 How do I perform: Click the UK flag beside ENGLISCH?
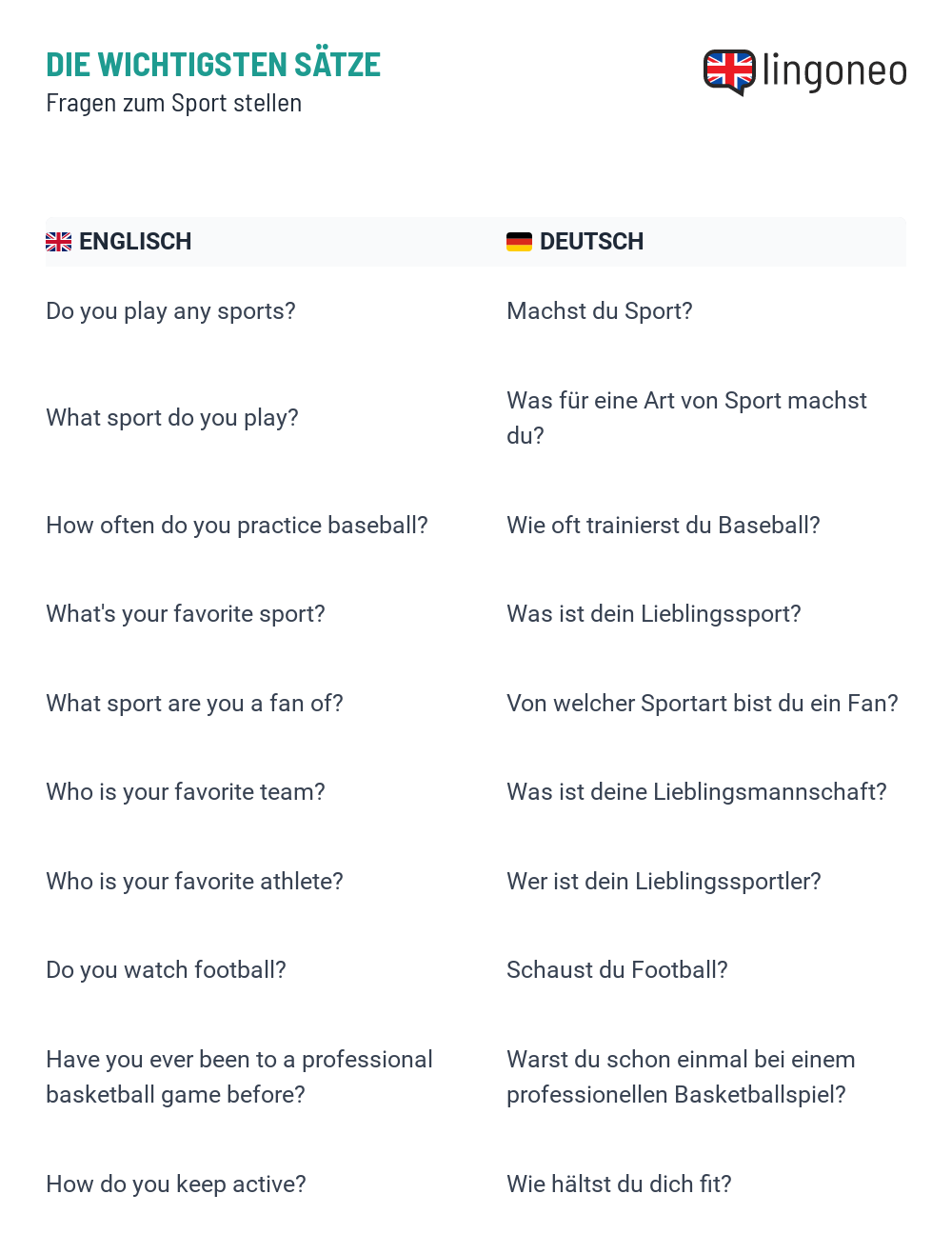tap(59, 242)
